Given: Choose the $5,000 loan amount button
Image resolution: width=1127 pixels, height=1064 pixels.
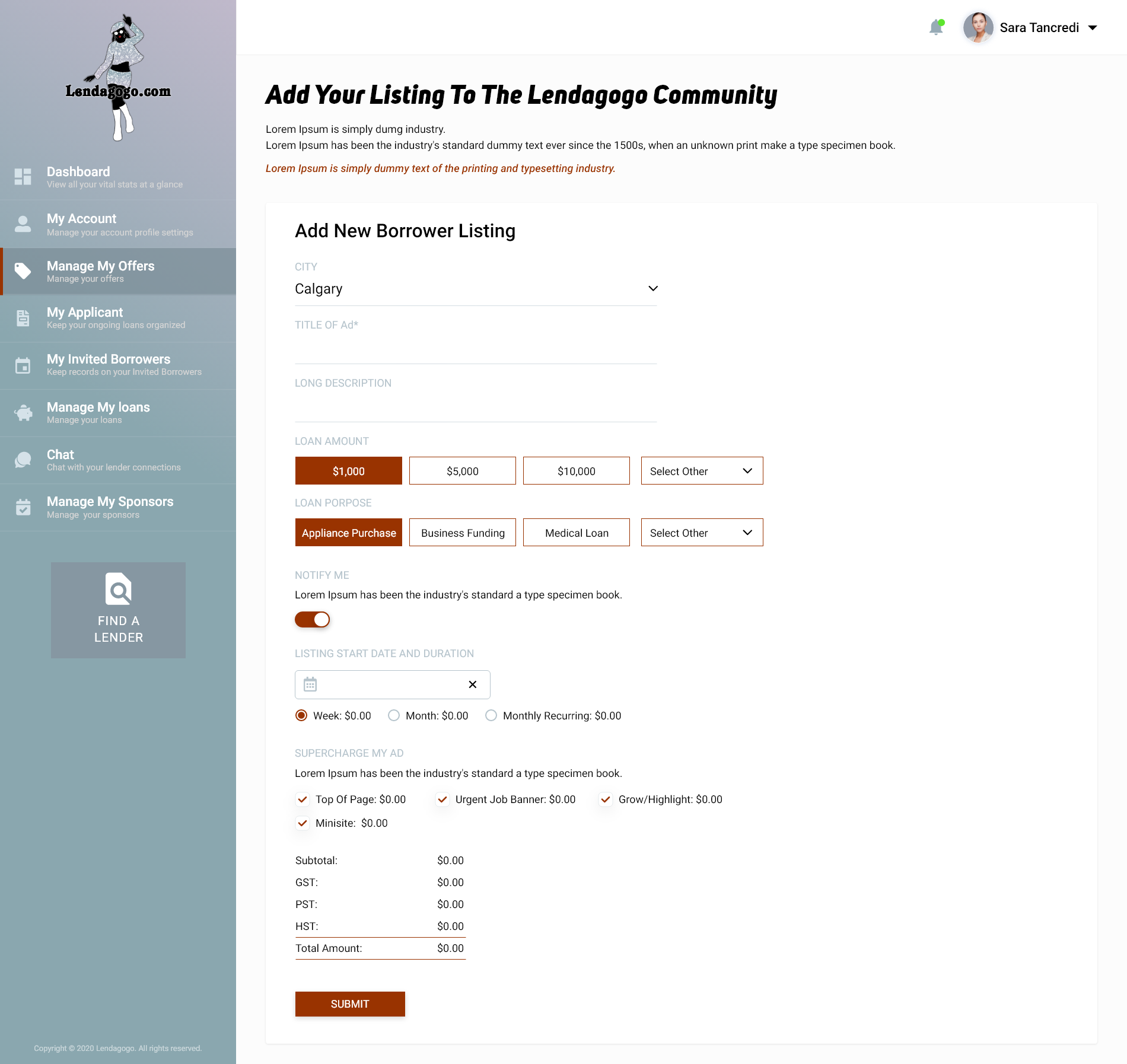Looking at the screenshot, I should (462, 471).
